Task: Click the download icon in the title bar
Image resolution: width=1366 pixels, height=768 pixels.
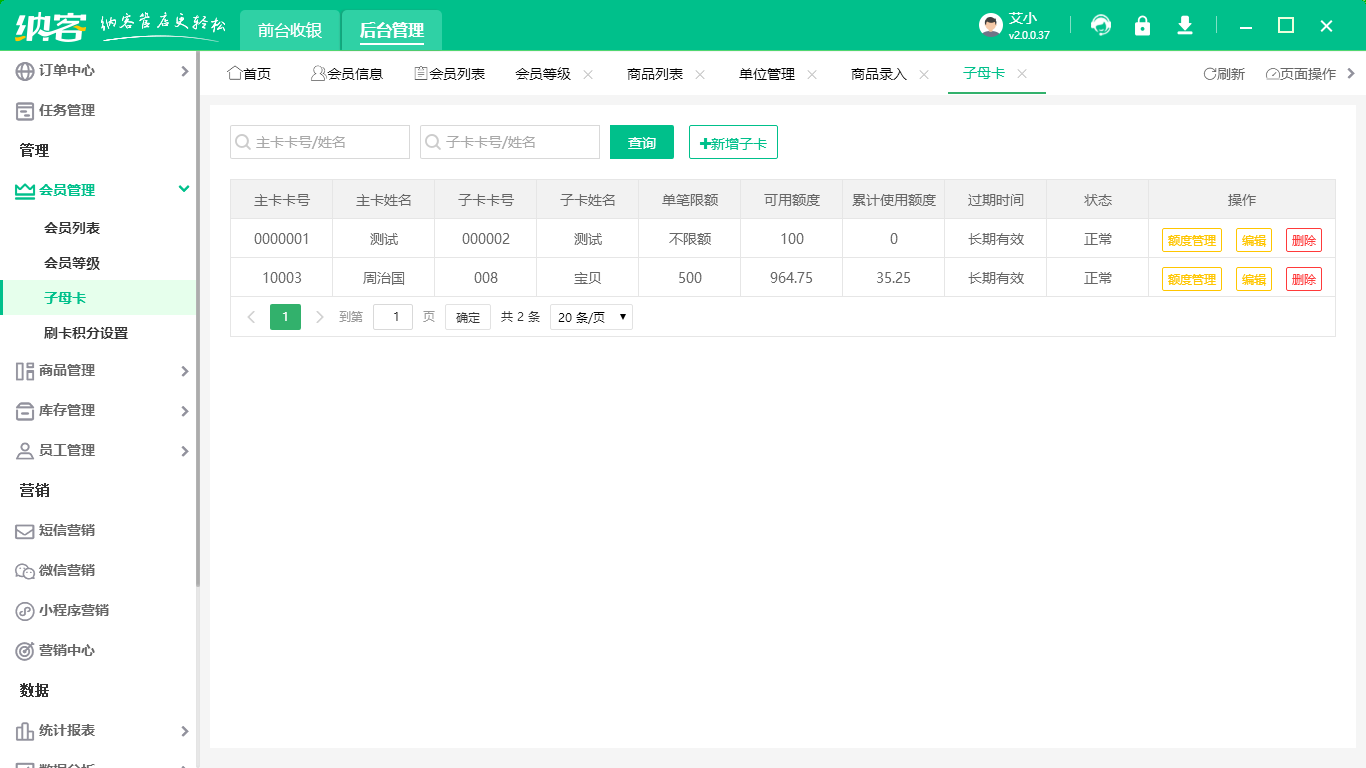Action: pyautogui.click(x=1184, y=25)
